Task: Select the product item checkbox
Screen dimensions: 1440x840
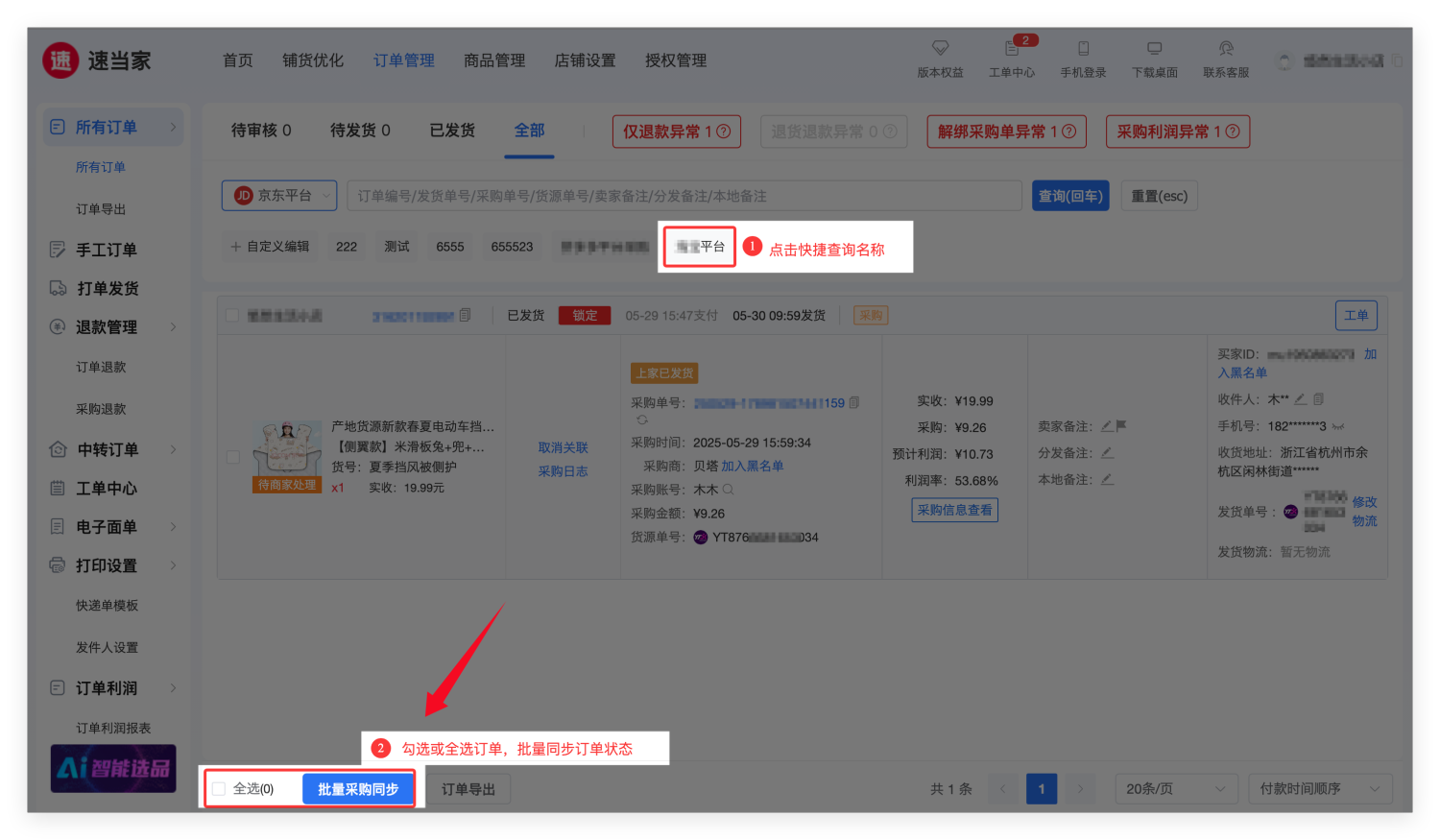Action: pos(232,457)
